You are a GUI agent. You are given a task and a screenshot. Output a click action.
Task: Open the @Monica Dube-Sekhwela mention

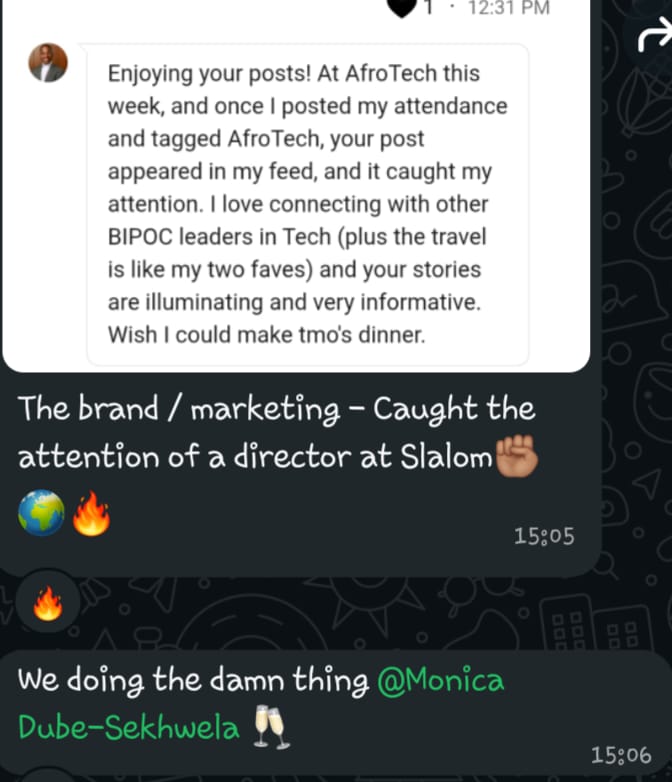point(260,704)
